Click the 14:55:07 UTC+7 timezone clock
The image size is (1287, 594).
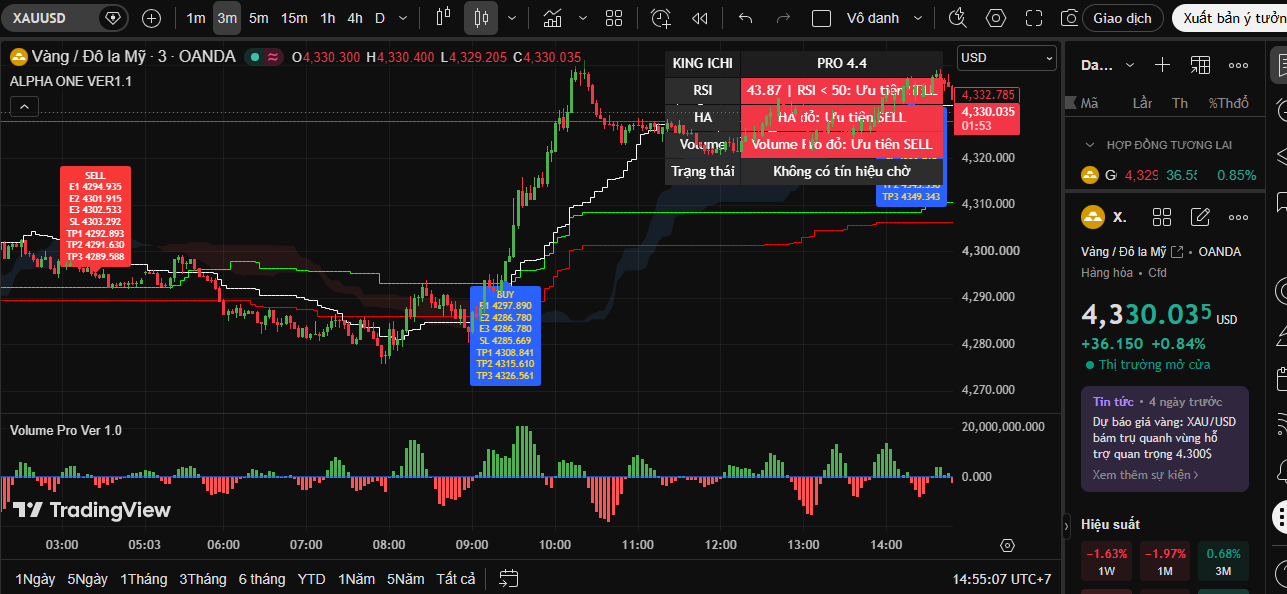click(1002, 579)
